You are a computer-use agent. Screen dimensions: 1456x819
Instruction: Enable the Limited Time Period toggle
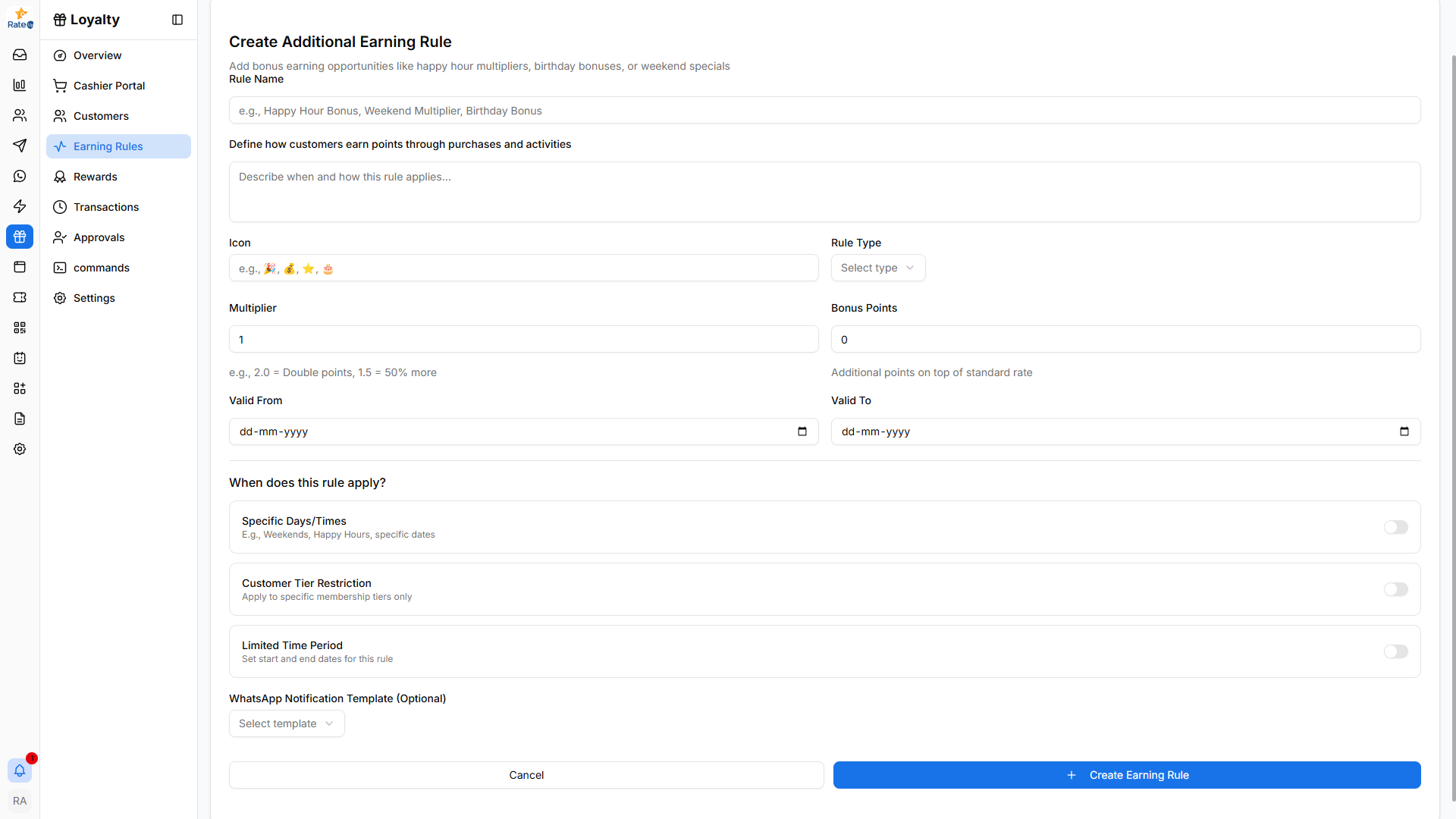[x=1396, y=651]
